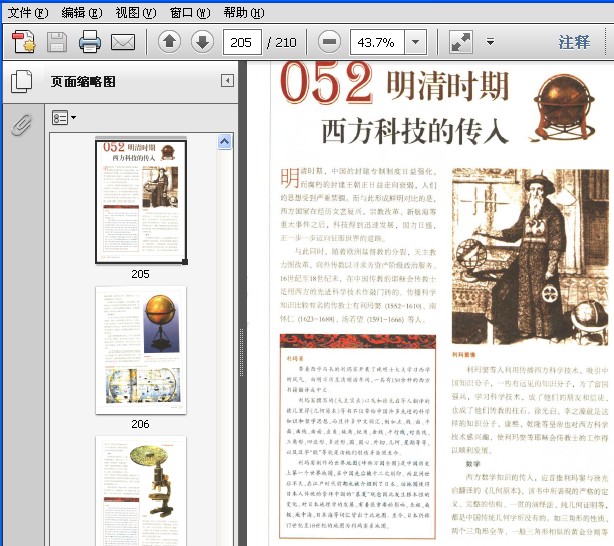Select the page 205 thumbnail
This screenshot has height=546, width=614.
(x=141, y=201)
